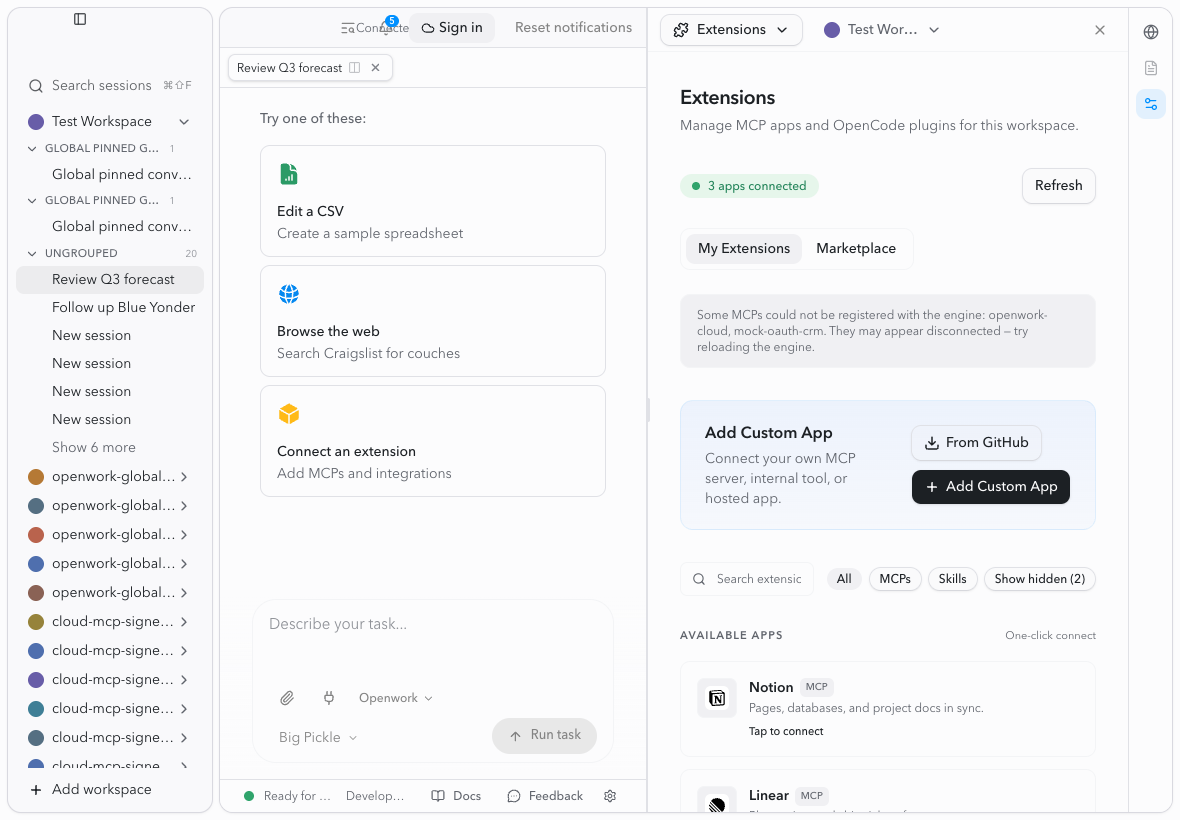Select the My Extensions tab

tap(744, 249)
